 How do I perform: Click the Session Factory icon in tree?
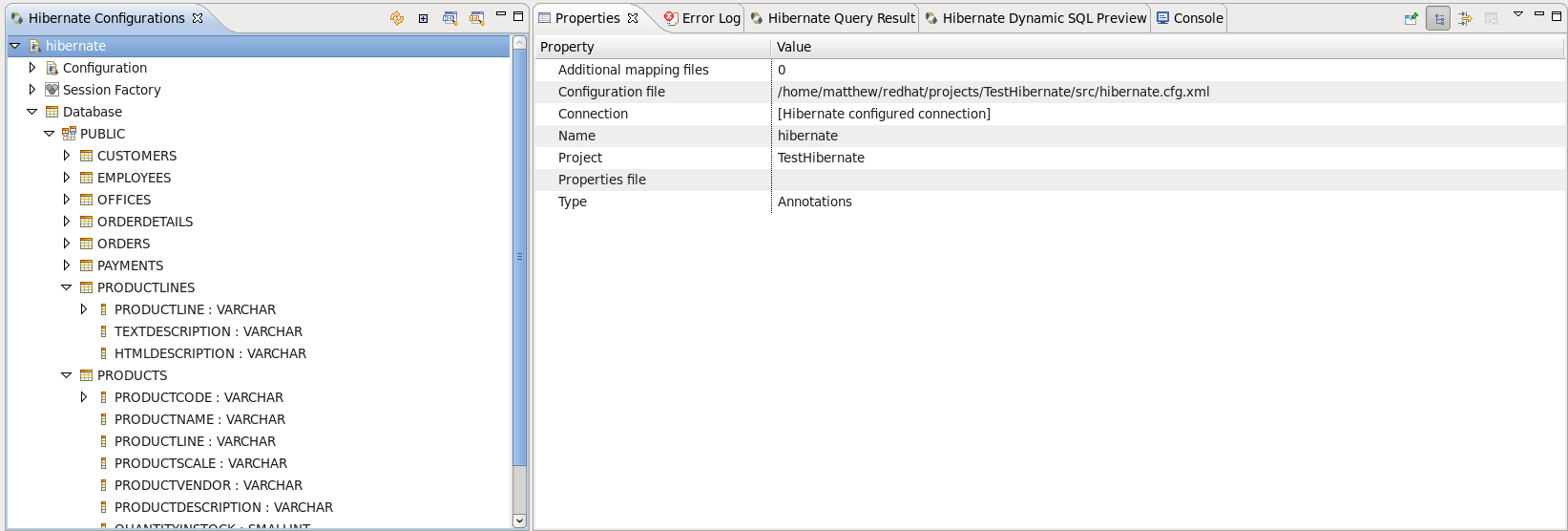pyautogui.click(x=52, y=90)
